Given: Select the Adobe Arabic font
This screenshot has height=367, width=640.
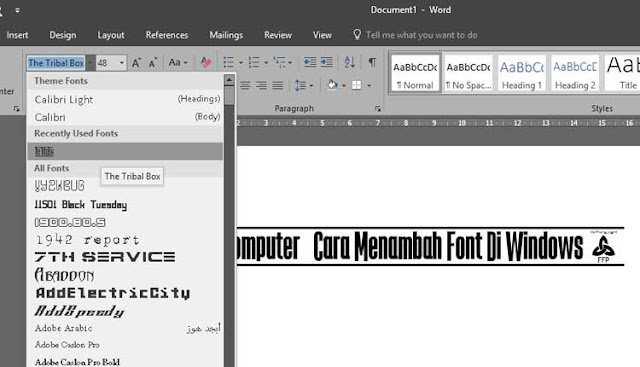Looking at the screenshot, I should (x=125, y=328).
